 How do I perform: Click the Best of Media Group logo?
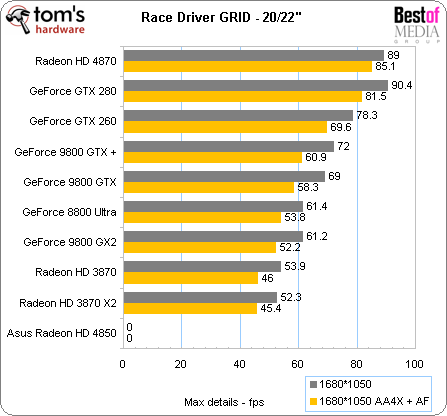tap(417, 25)
